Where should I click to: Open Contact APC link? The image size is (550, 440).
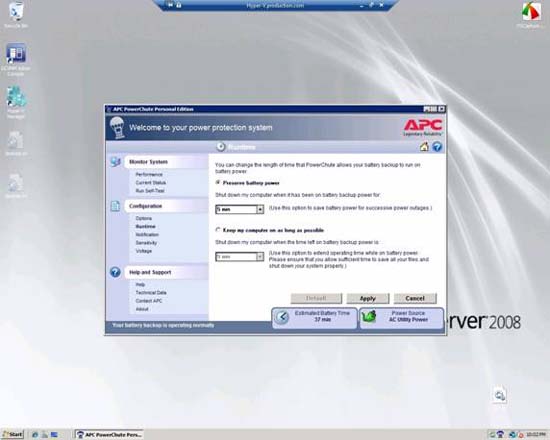[x=149, y=301]
